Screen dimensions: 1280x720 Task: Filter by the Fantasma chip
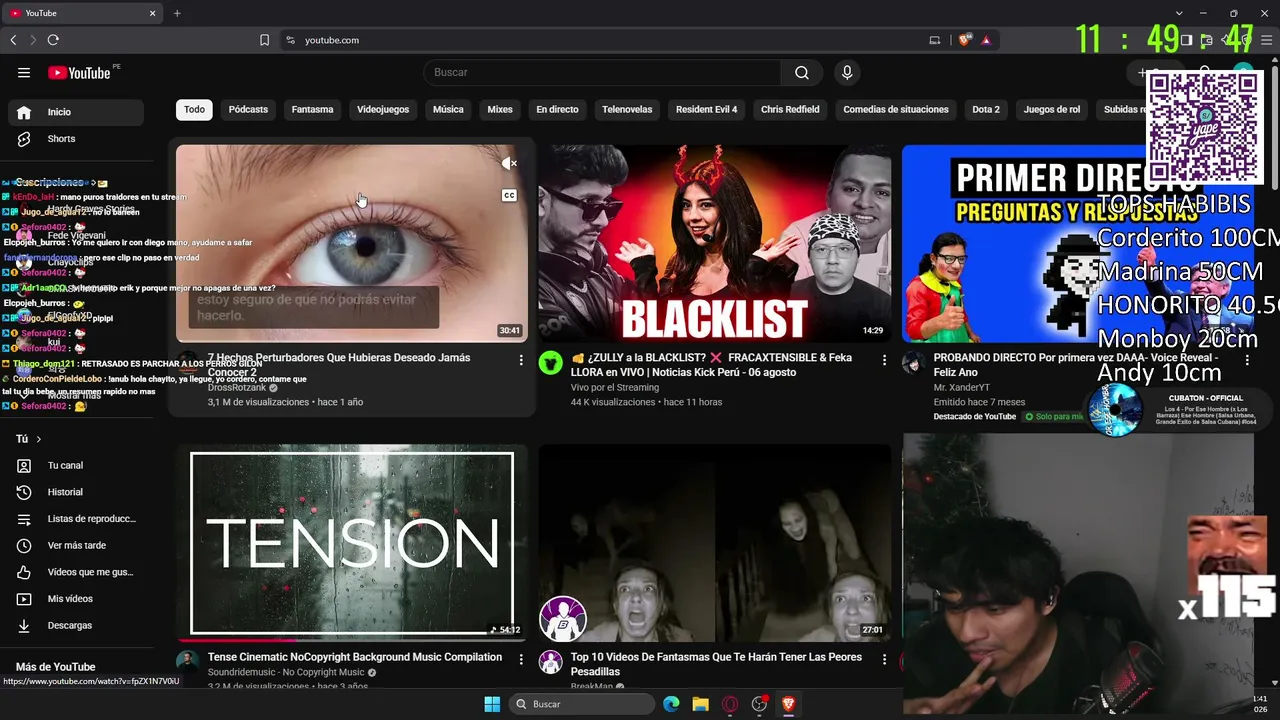point(313,110)
